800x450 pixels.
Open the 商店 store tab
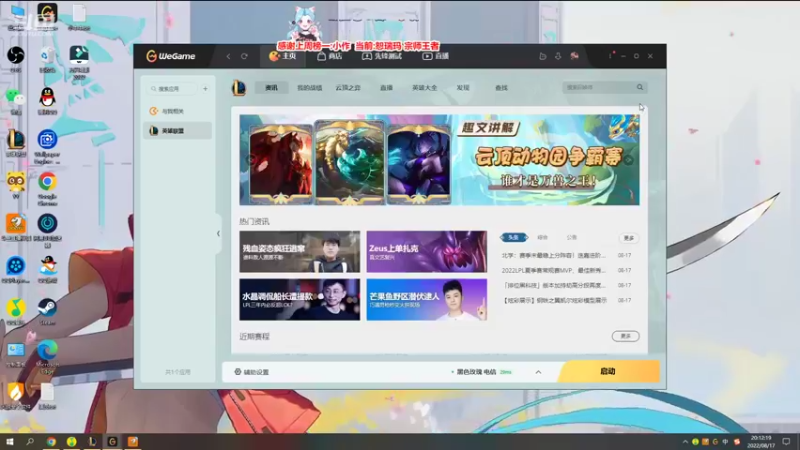pyautogui.click(x=330, y=56)
